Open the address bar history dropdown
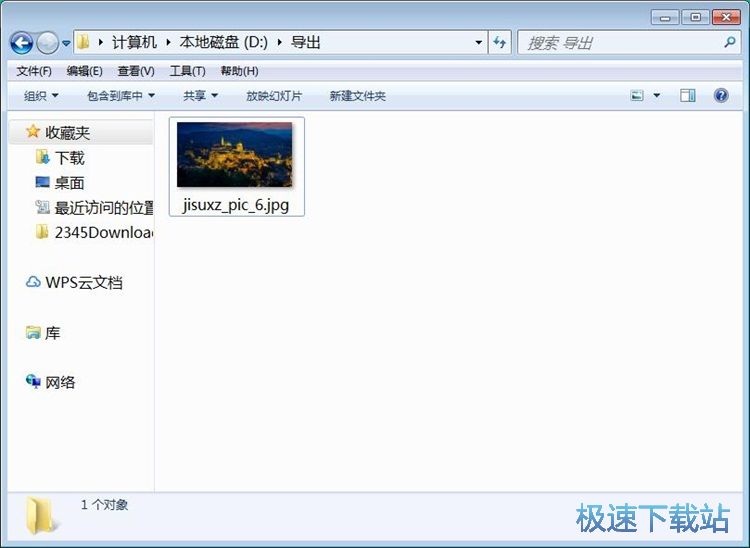The height and width of the screenshot is (548, 750). coord(478,43)
